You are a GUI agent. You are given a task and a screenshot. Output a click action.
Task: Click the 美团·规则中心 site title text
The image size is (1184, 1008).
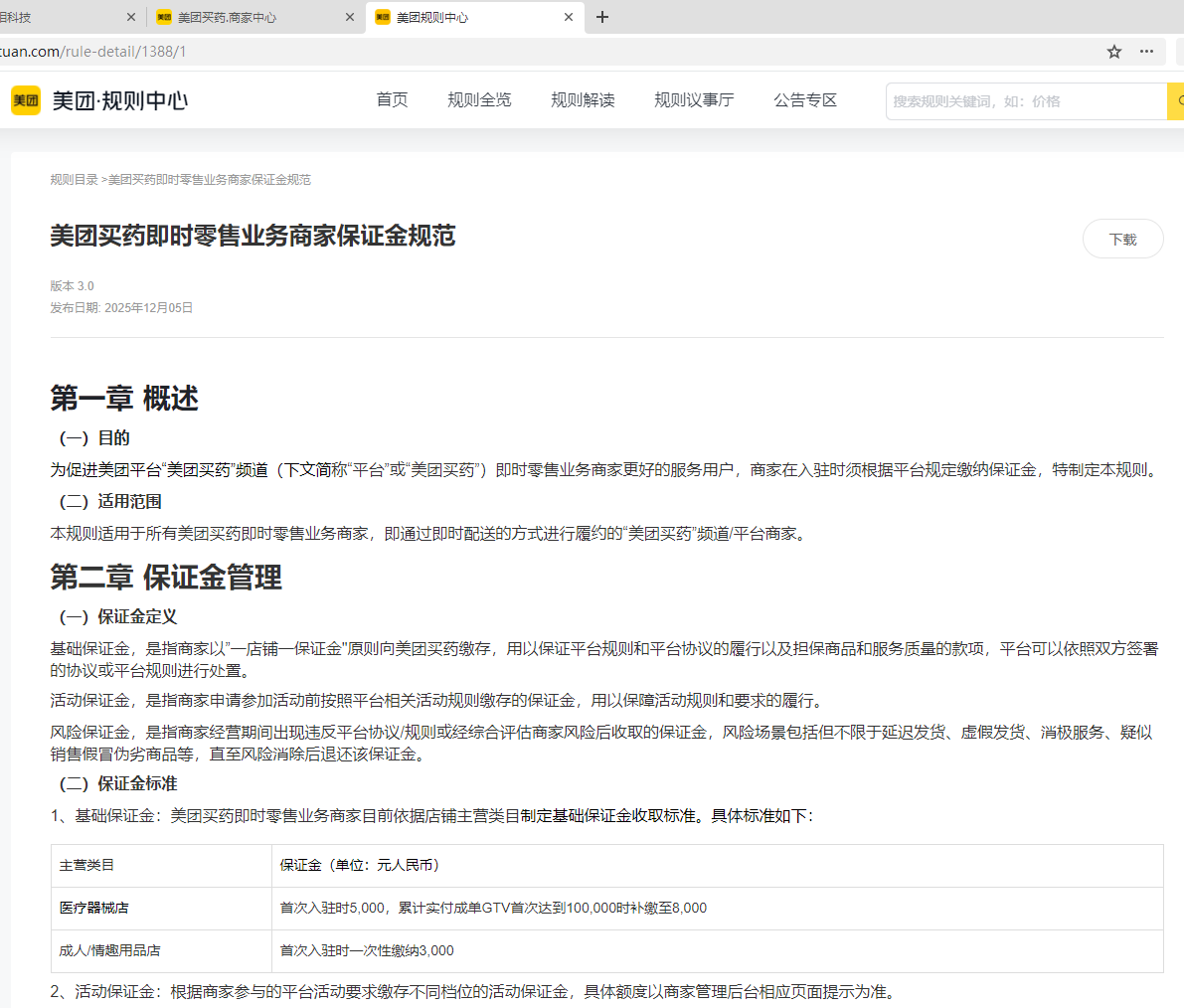click(120, 100)
